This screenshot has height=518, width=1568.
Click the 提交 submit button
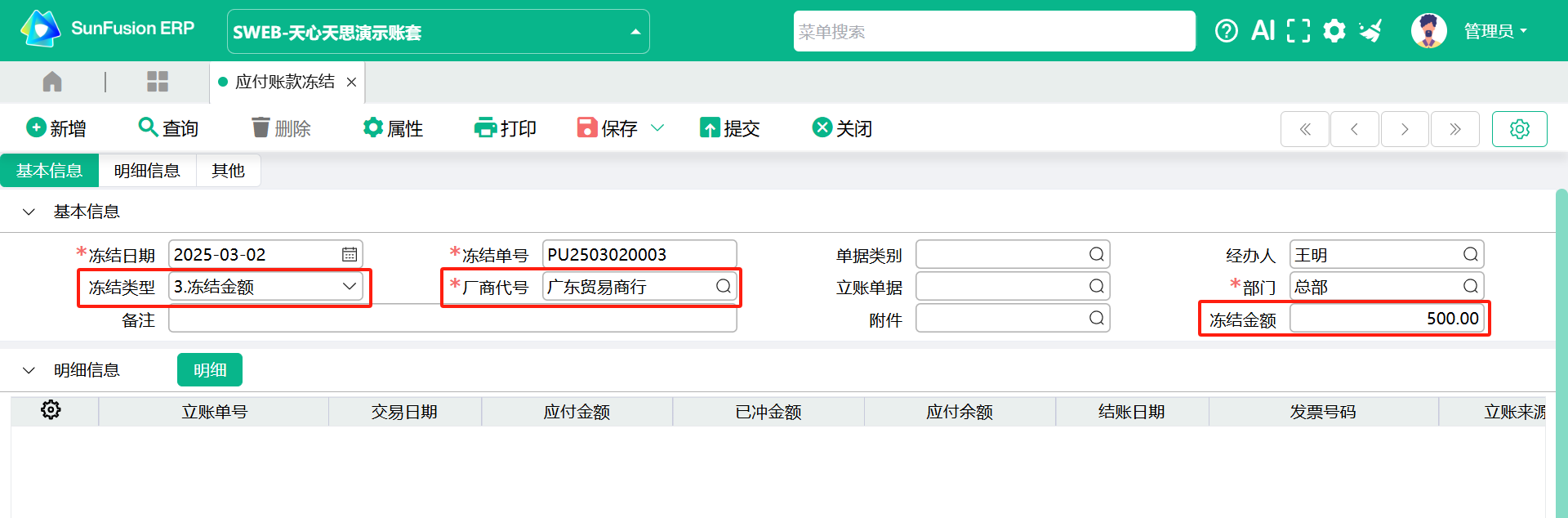pos(730,128)
